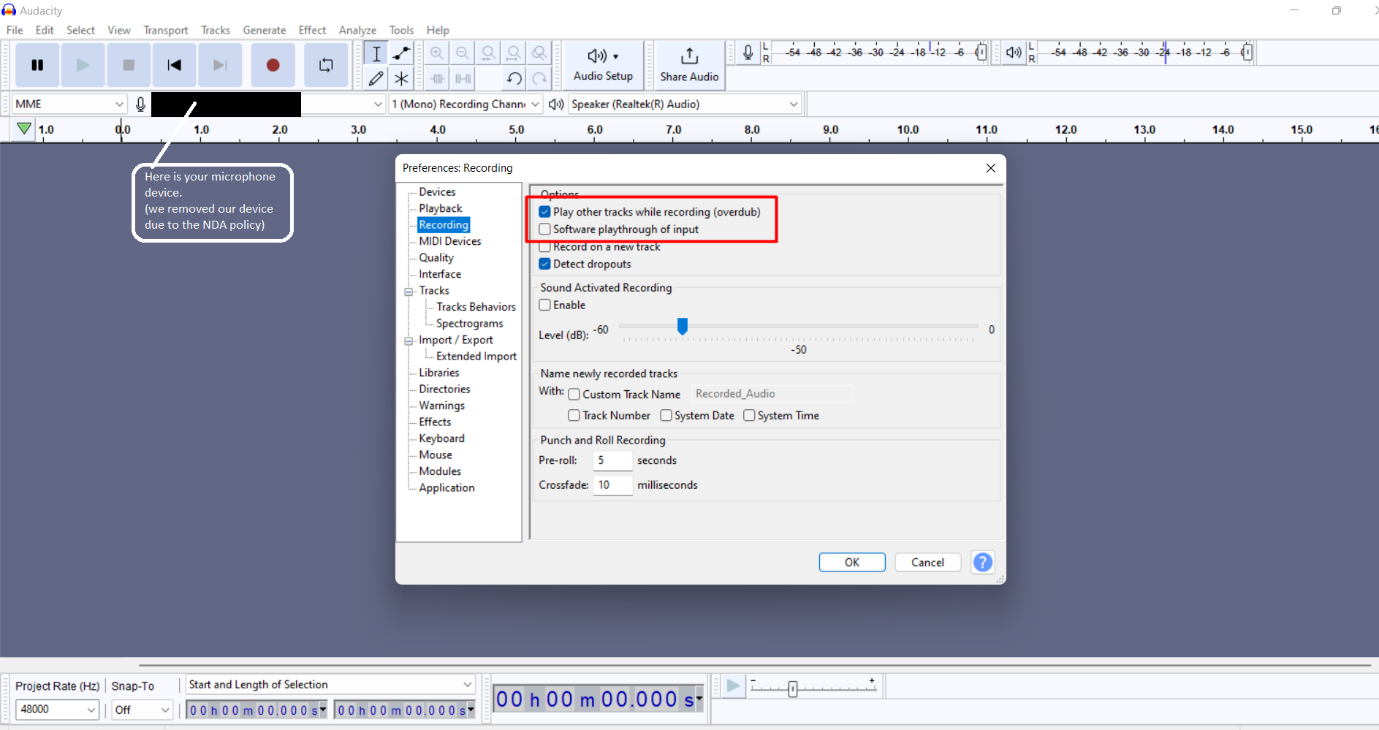Collapse the Tracks tree node

pyautogui.click(x=409, y=291)
